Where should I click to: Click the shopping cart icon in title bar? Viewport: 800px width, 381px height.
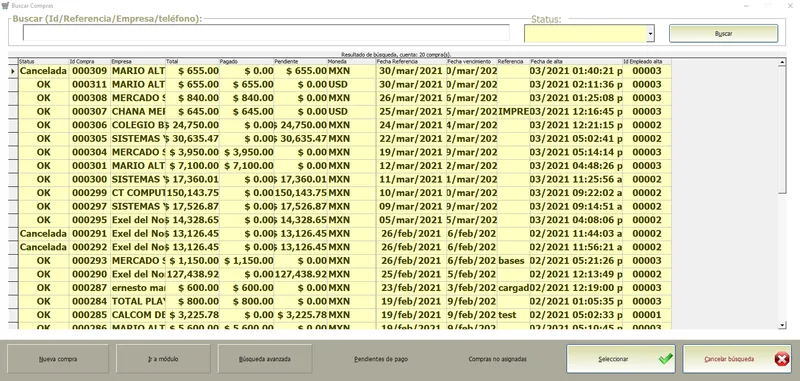tap(5, 5)
